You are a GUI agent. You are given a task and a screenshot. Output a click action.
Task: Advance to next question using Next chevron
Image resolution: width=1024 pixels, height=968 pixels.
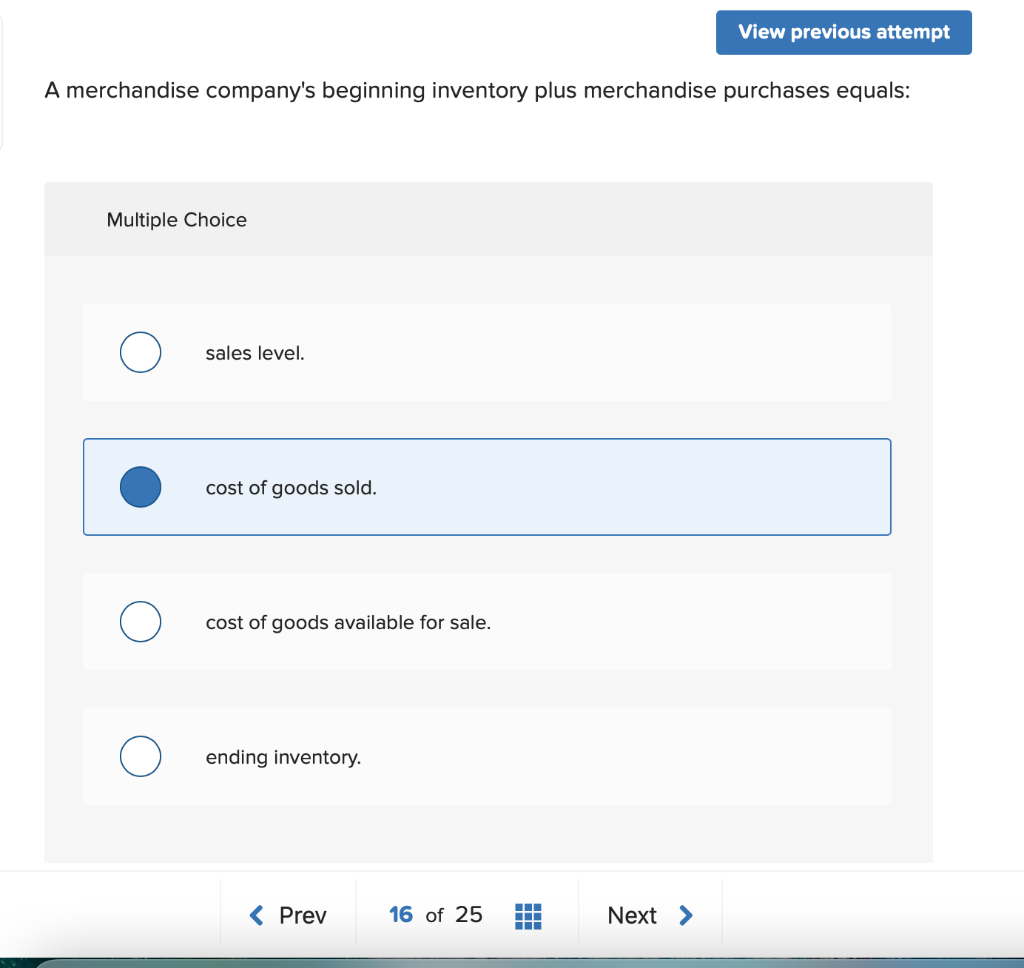click(x=686, y=915)
